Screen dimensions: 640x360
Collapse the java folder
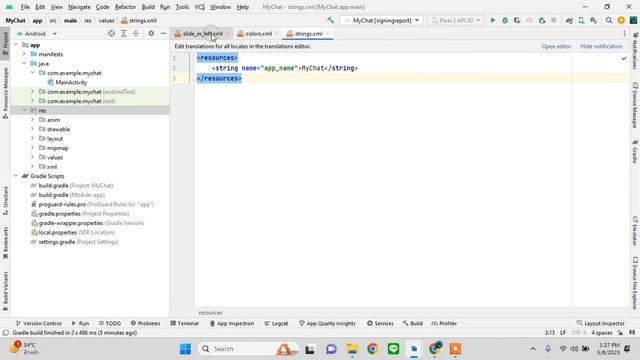point(24,63)
